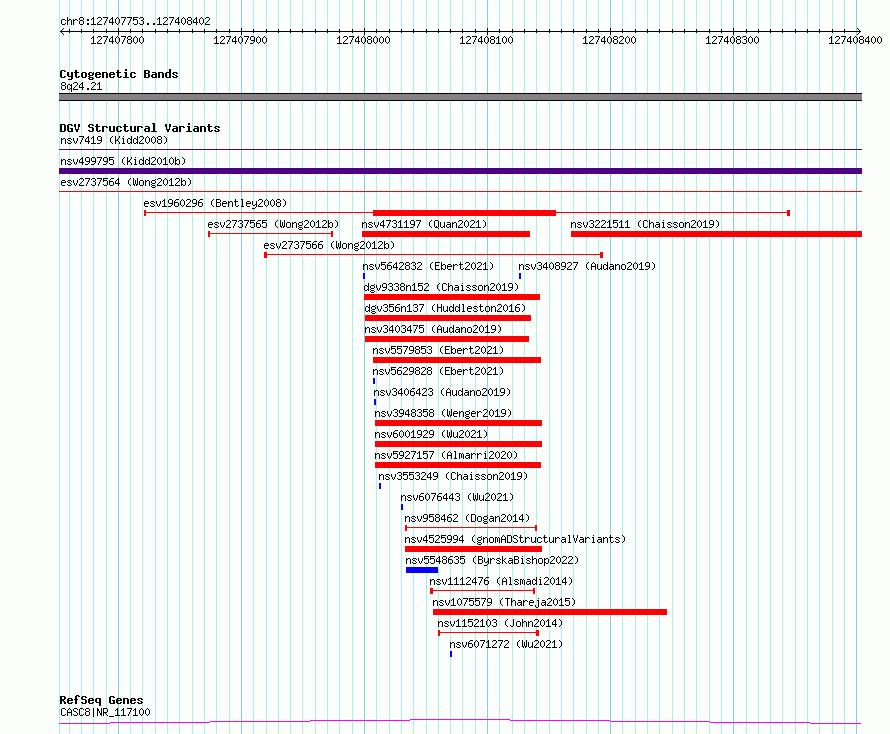Open the CASC8|NR_117100 gene label
The image size is (890, 734).
[x=105, y=712]
